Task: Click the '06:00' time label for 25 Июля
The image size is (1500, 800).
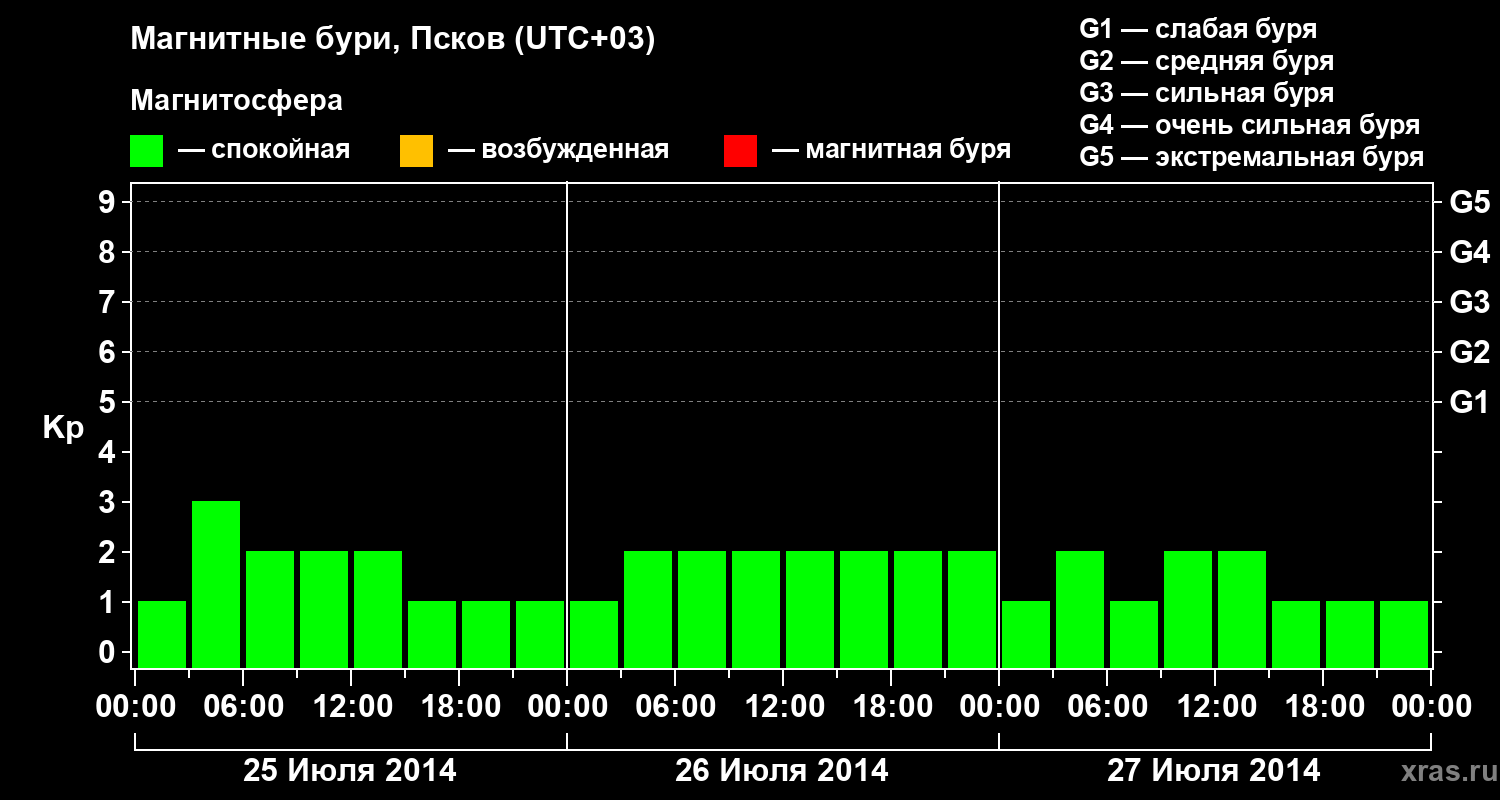Action: pos(243,707)
